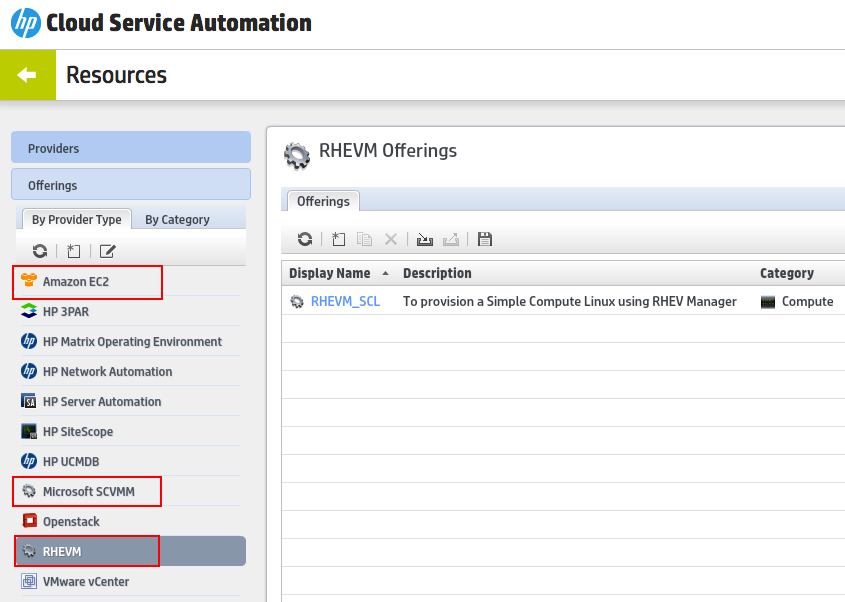Expand the Providers section
845x602 pixels.
[131, 148]
